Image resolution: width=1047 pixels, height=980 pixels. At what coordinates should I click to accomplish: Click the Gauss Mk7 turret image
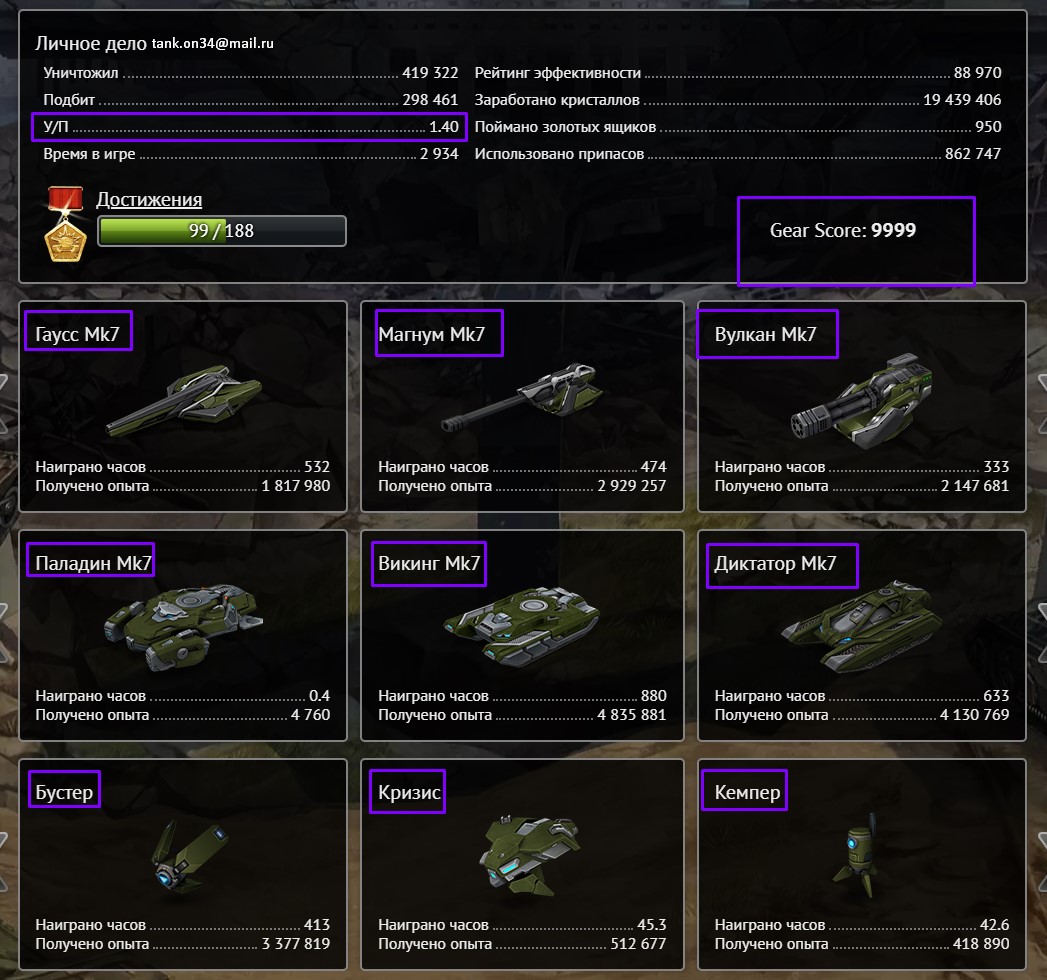184,400
